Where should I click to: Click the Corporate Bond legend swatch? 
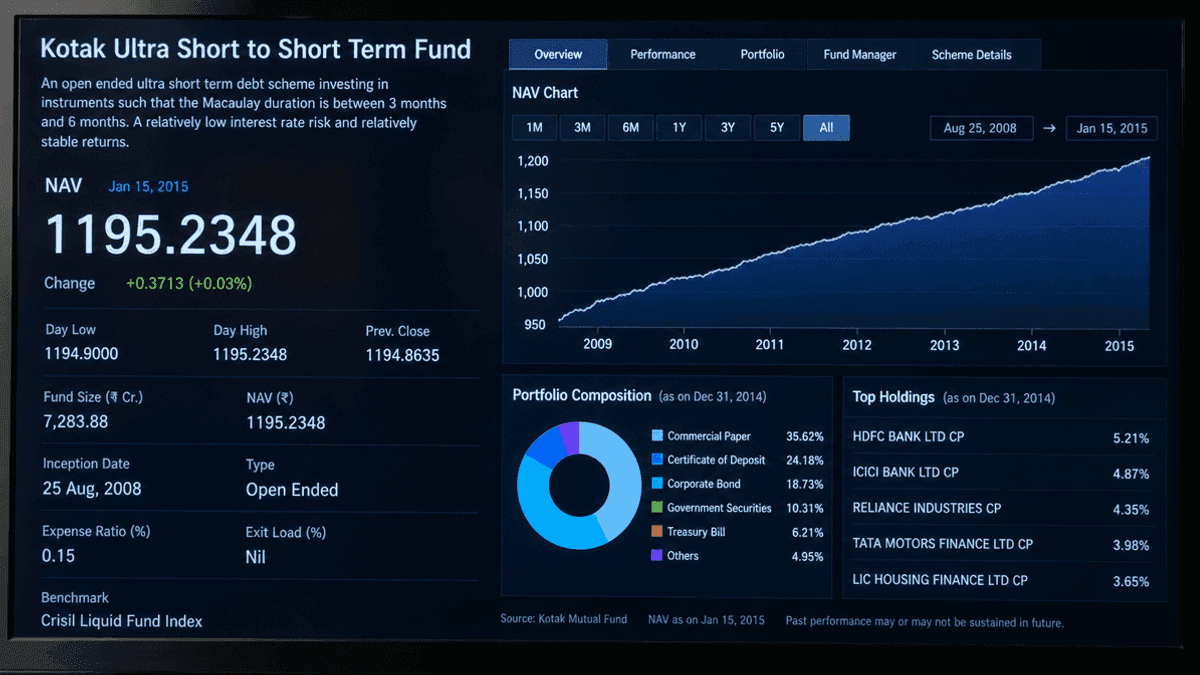coord(657,484)
